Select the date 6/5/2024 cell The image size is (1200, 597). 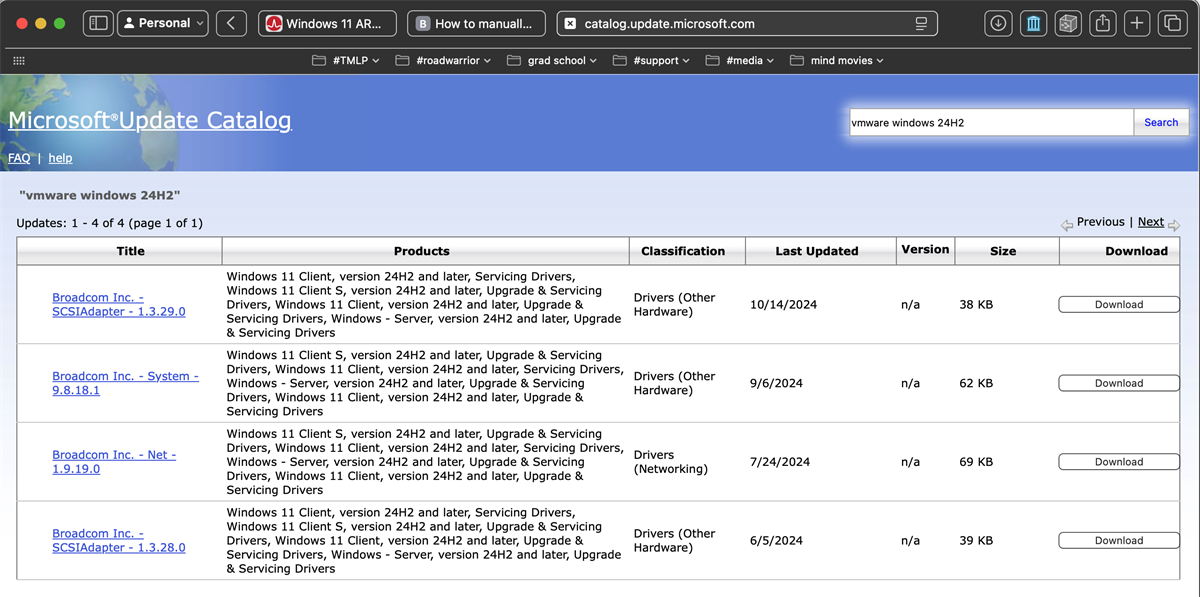(776, 540)
